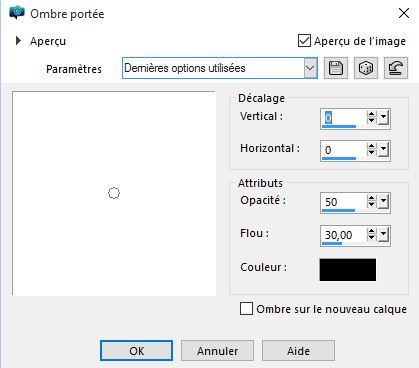Decrease Flou value with down spinner
Viewport: 419px width, 368px height.
pyautogui.click(x=371, y=238)
